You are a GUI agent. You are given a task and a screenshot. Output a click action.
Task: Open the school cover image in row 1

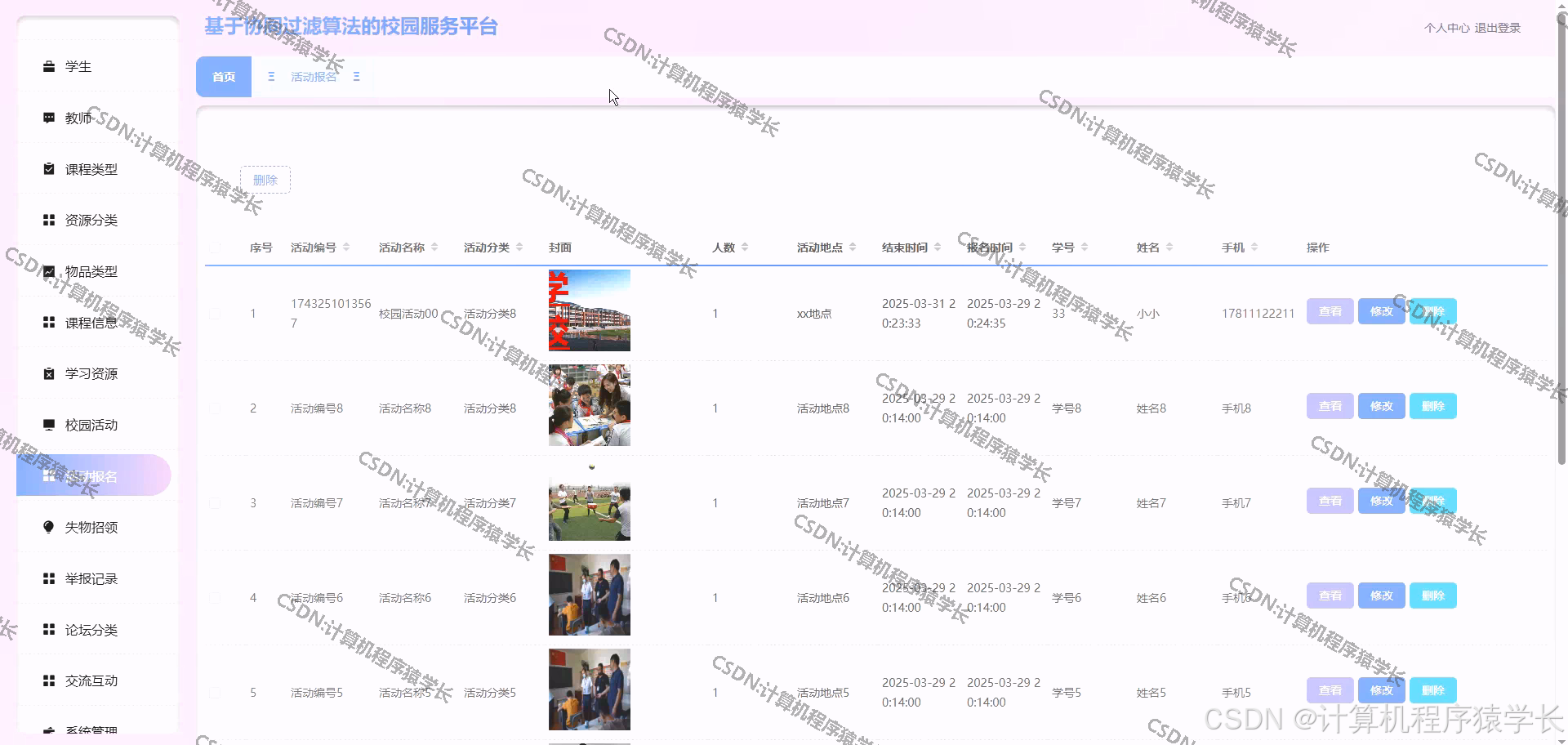590,310
